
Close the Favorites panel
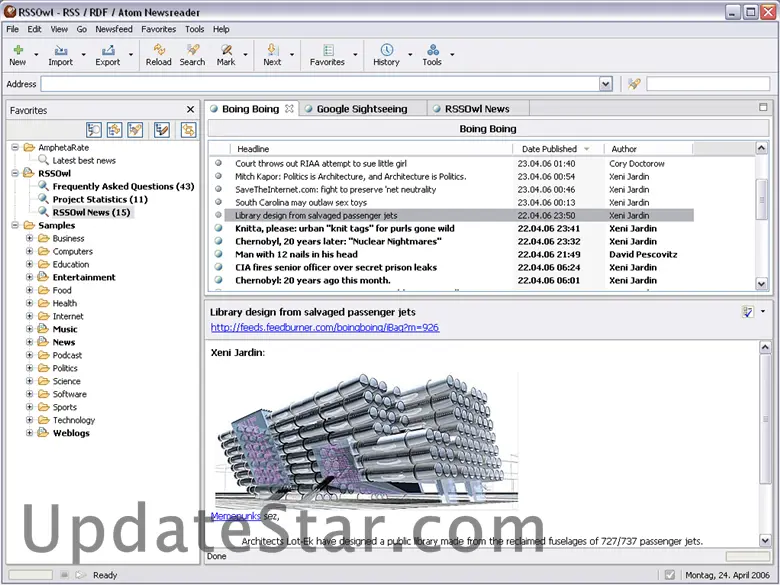[191, 109]
